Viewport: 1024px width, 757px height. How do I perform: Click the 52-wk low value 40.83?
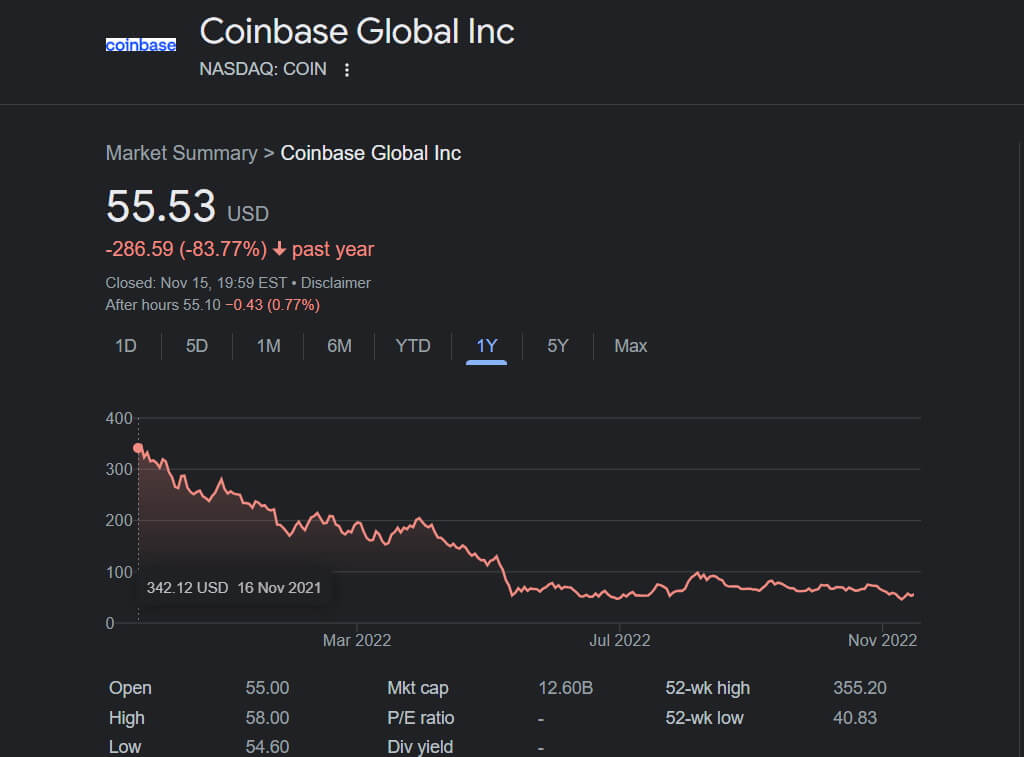pos(855,718)
